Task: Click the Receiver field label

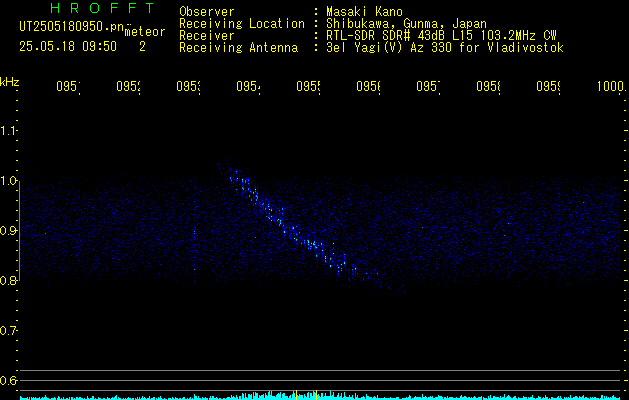Action: (207, 36)
